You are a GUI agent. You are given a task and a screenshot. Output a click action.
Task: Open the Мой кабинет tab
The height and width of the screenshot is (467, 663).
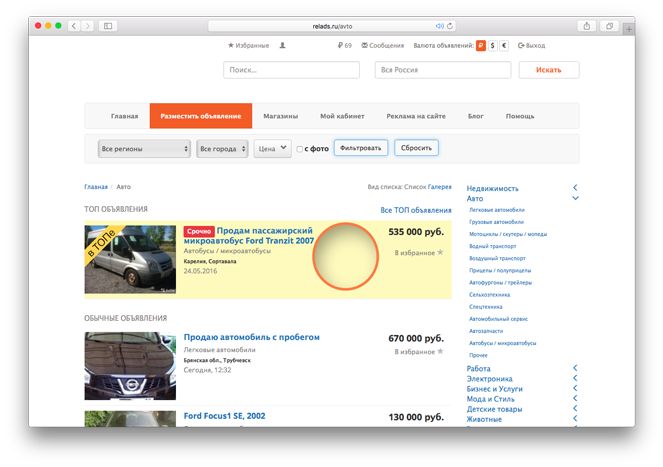coord(342,116)
